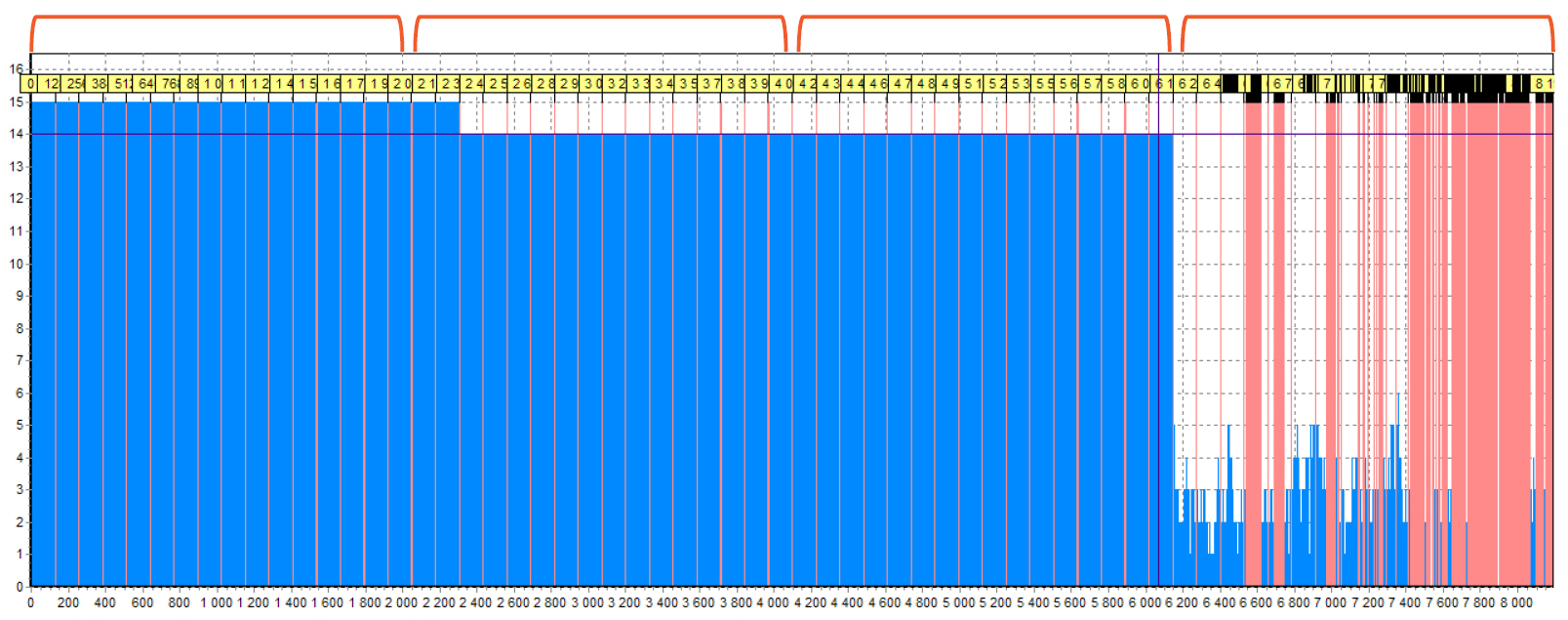Select the third orange bracket at top
The height and width of the screenshot is (620, 1568).
pos(984,18)
